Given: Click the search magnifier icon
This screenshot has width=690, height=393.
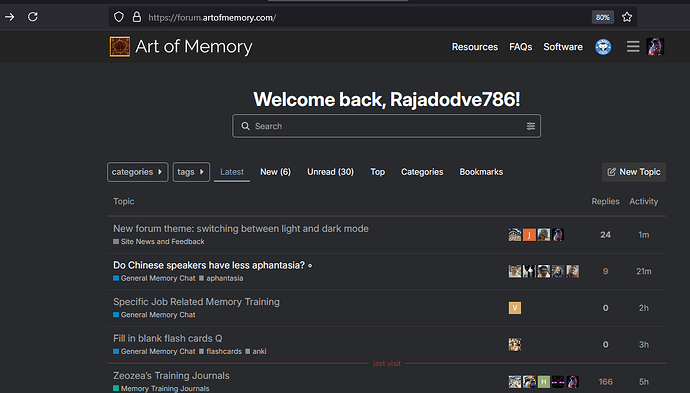Looking at the screenshot, I should pyautogui.click(x=246, y=126).
